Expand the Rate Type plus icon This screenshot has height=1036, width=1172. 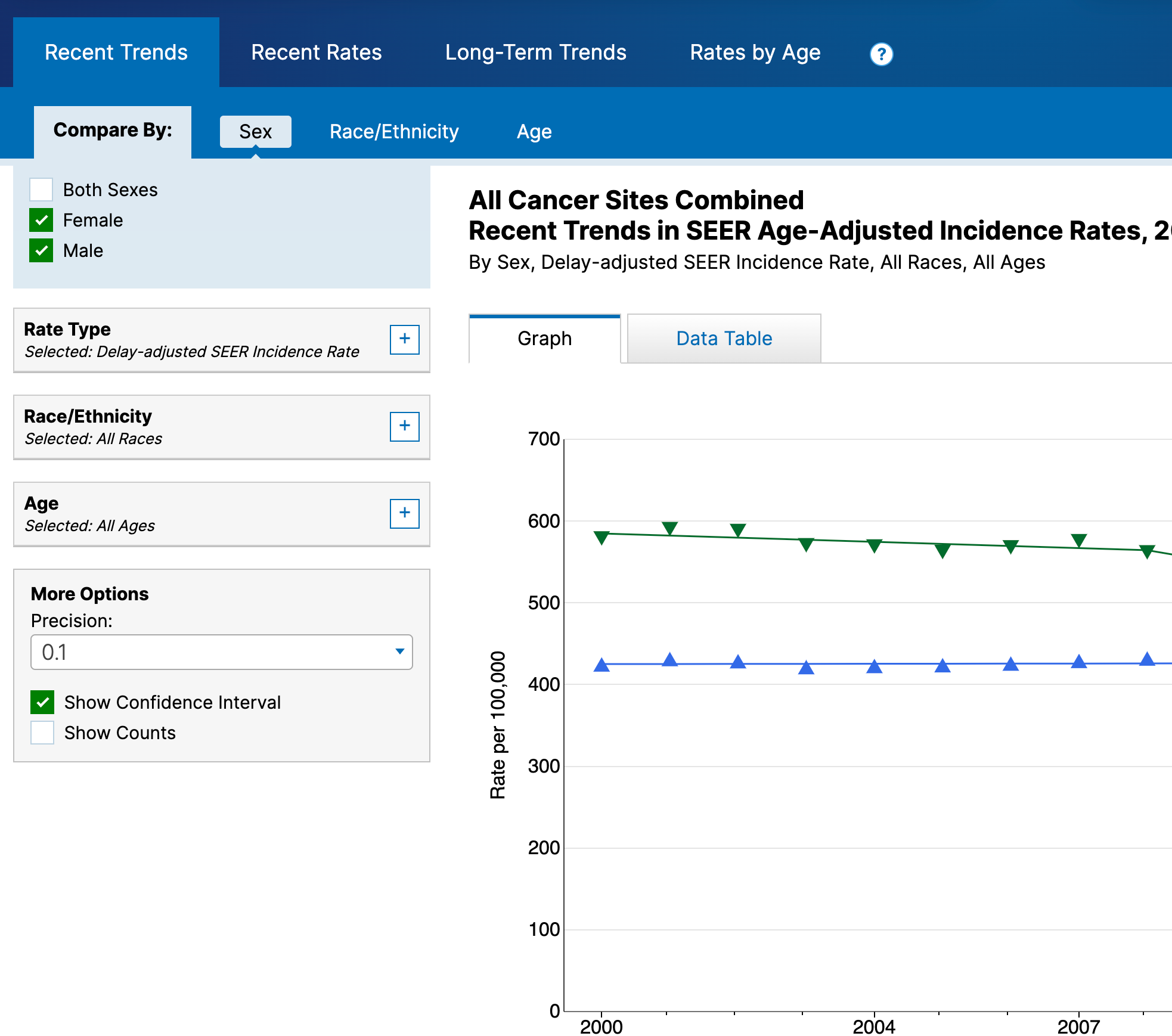404,339
